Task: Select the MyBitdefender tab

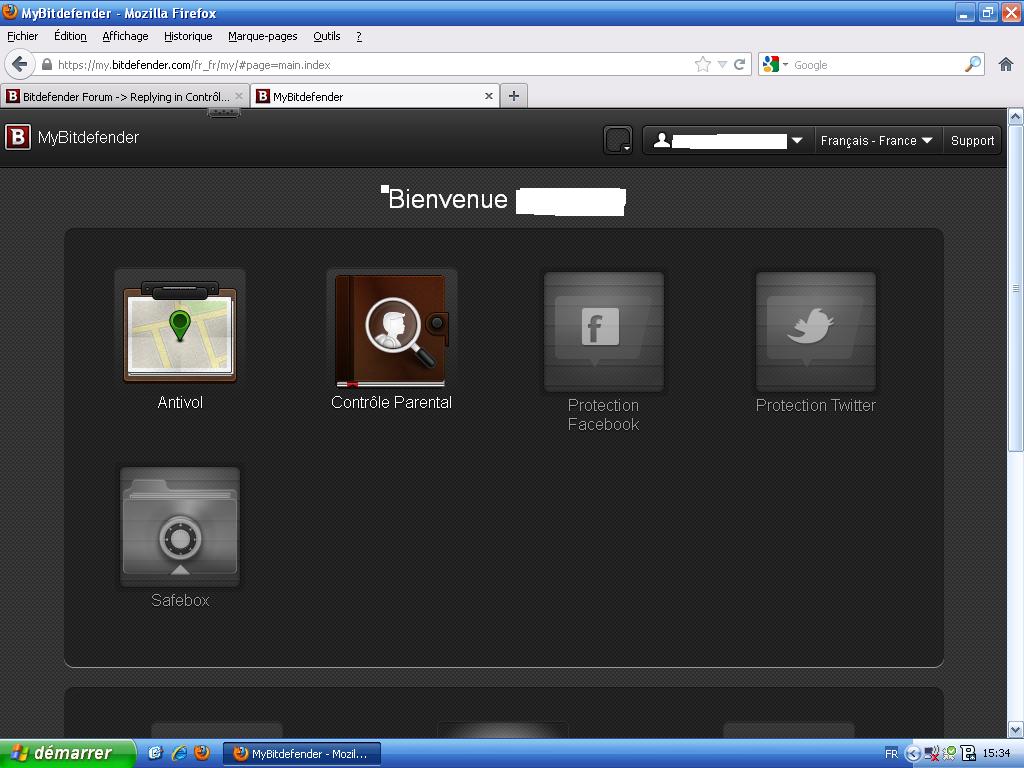Action: 375,96
